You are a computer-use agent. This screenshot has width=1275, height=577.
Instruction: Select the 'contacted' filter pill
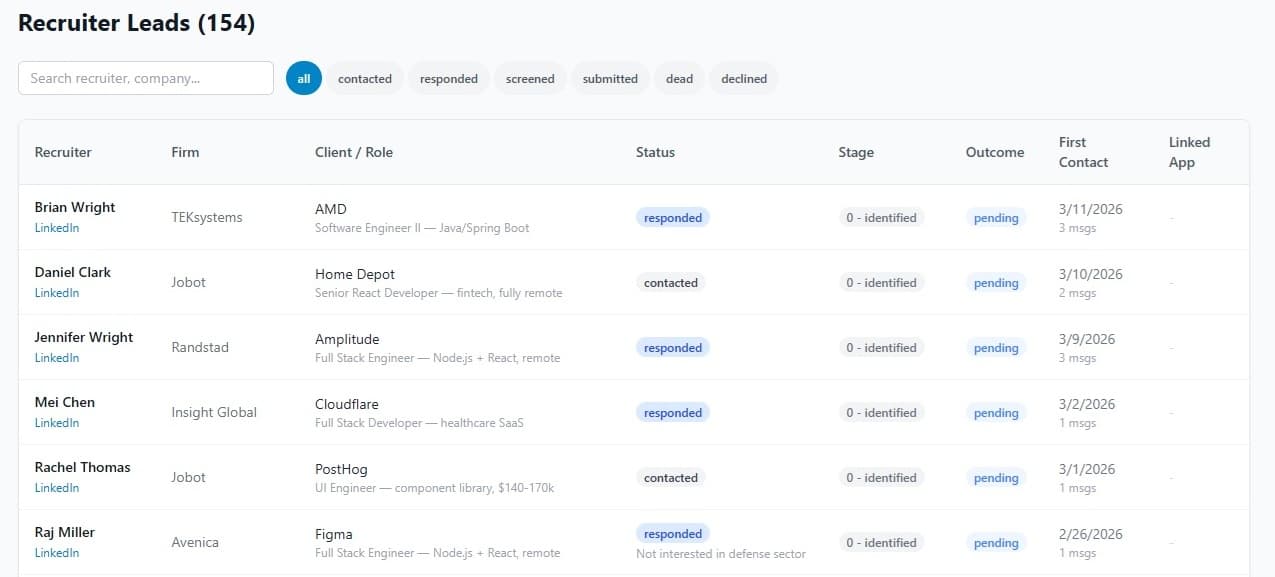pyautogui.click(x=364, y=78)
